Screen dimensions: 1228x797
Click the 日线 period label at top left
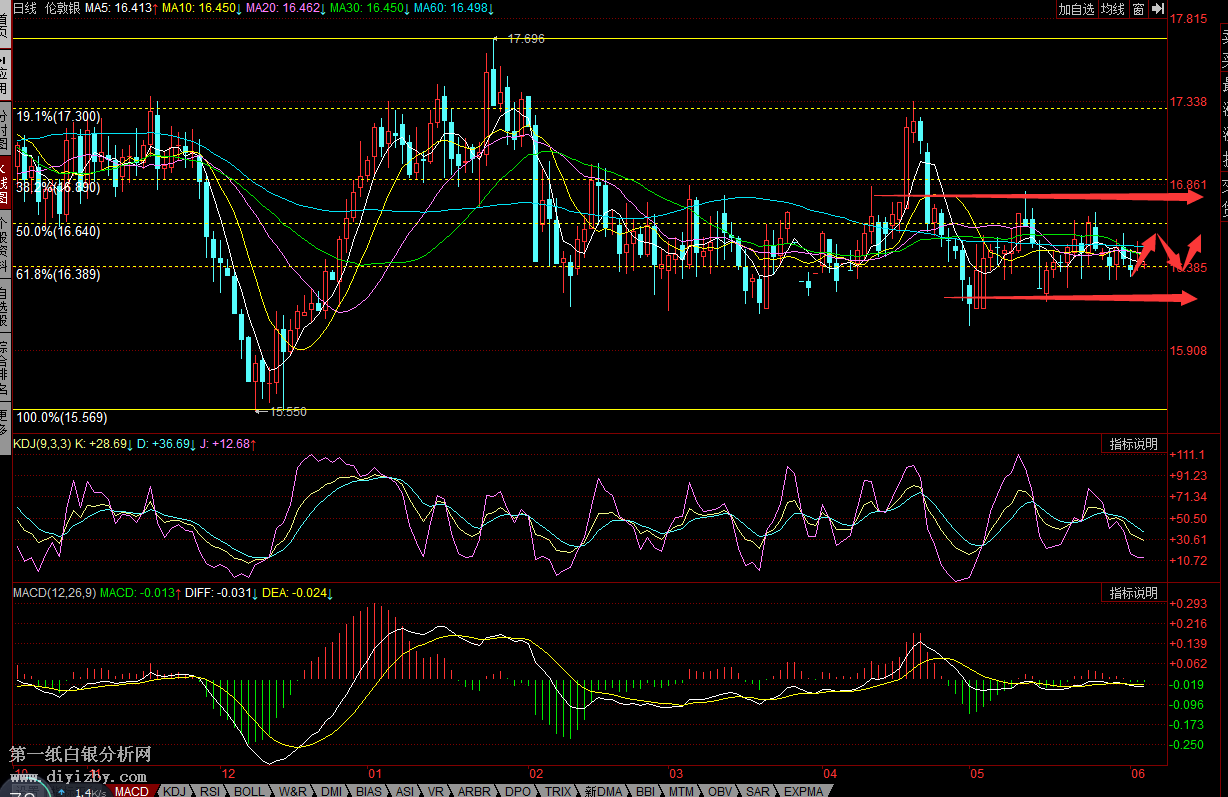(24, 8)
